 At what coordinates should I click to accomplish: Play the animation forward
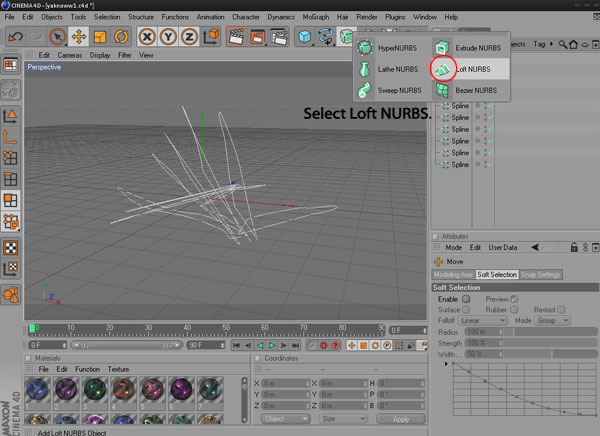272,346
